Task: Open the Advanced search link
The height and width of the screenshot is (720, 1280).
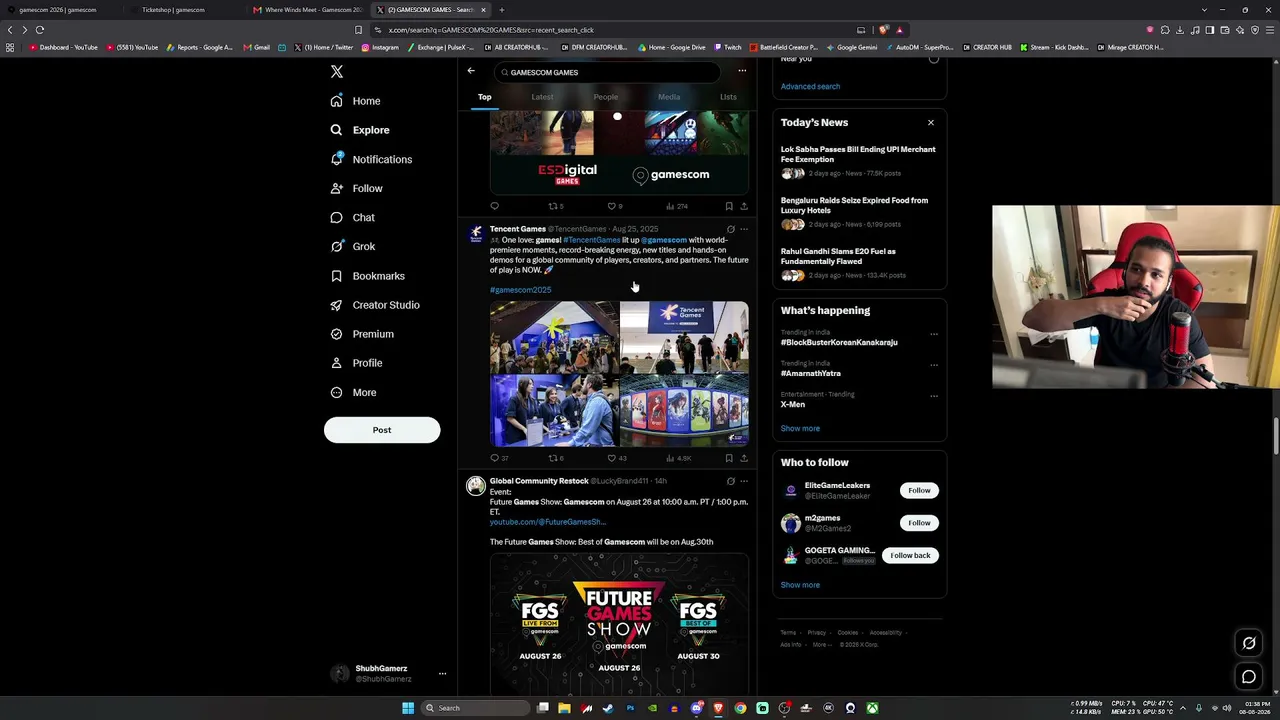Action: click(x=810, y=86)
